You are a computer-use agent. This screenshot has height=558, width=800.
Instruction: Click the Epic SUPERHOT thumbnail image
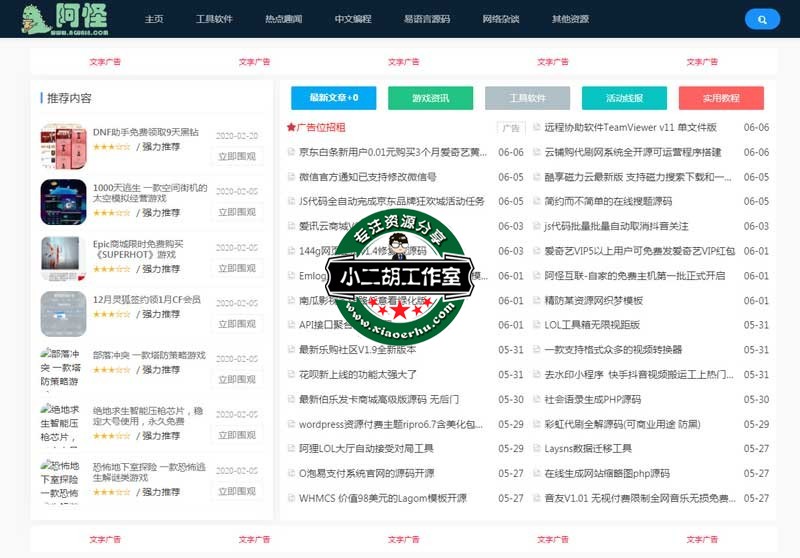point(63,258)
